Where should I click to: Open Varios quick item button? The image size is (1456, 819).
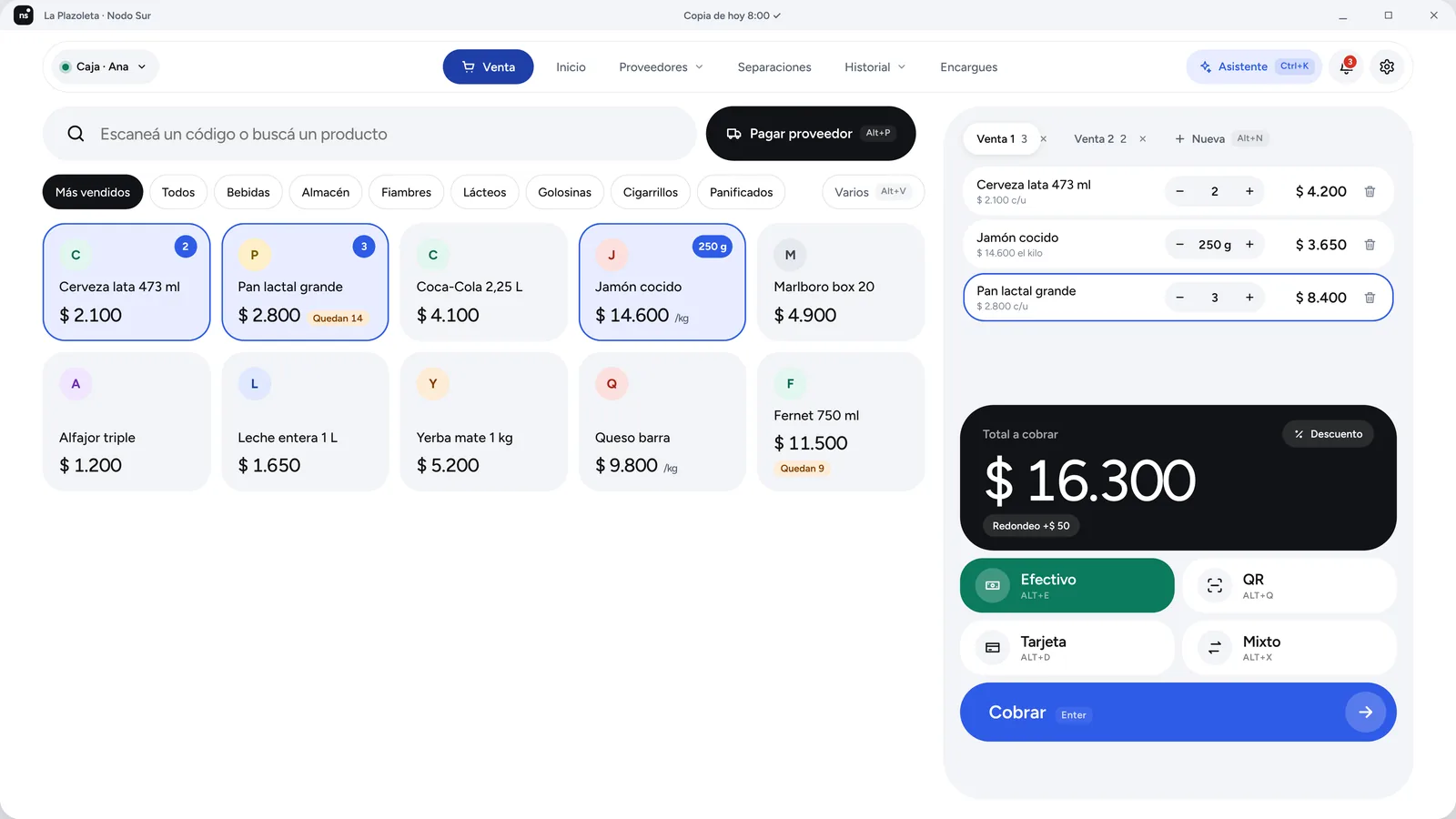click(873, 192)
